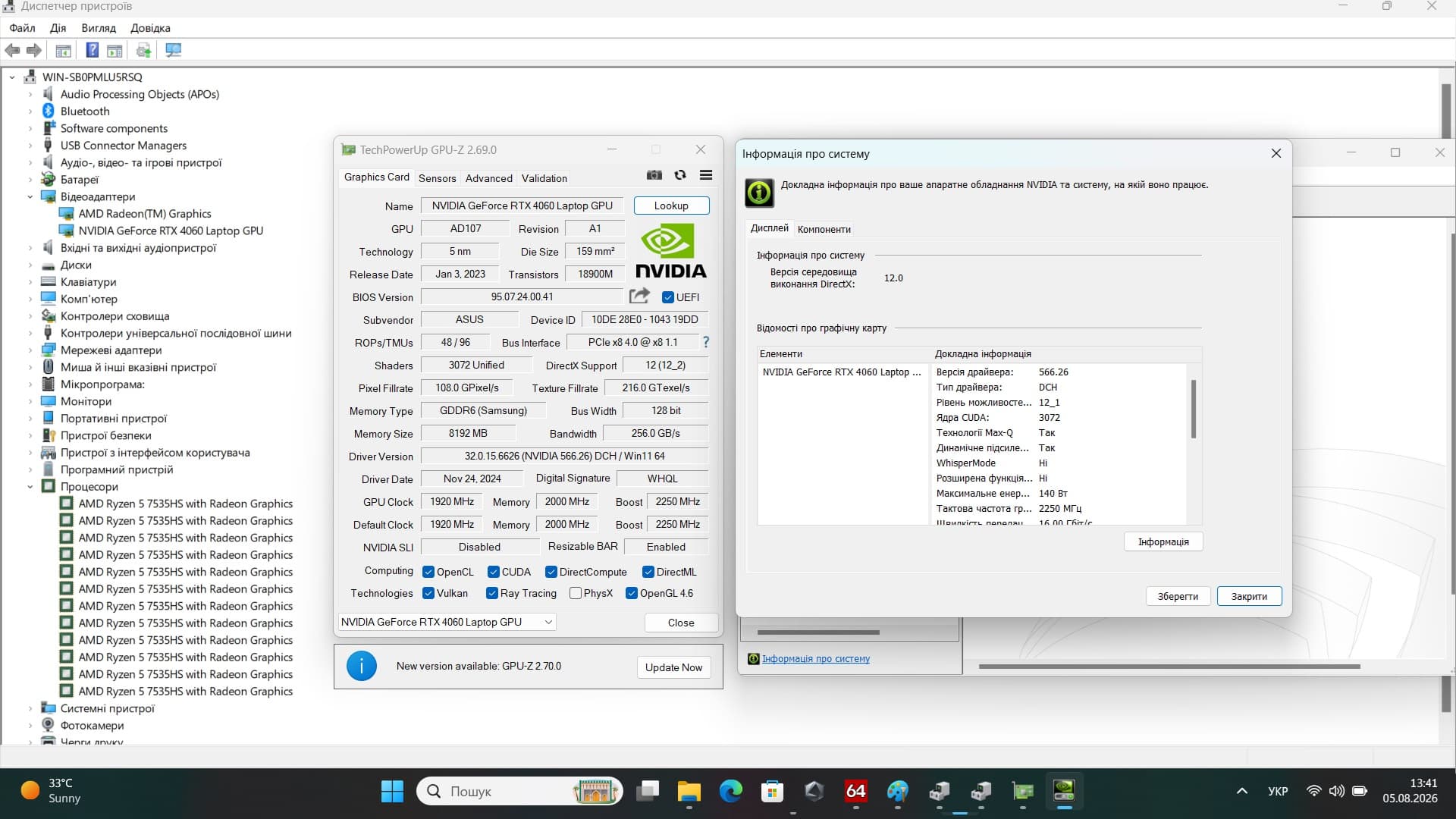Click the BIOS export share icon in GPU-Z
The height and width of the screenshot is (819, 1456).
[x=639, y=296]
